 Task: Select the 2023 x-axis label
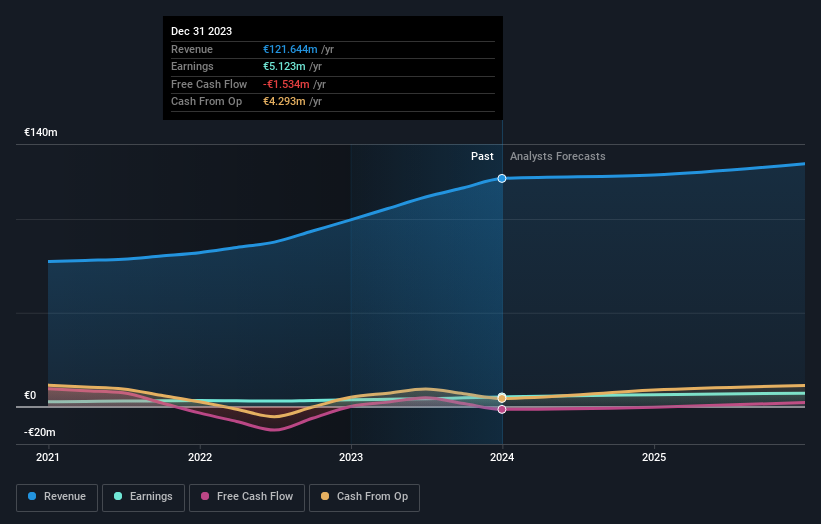[351, 458]
